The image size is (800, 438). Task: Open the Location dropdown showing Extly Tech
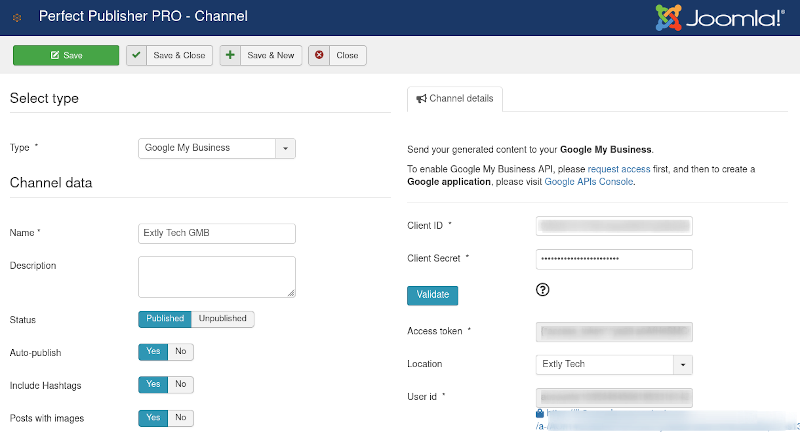pos(614,364)
